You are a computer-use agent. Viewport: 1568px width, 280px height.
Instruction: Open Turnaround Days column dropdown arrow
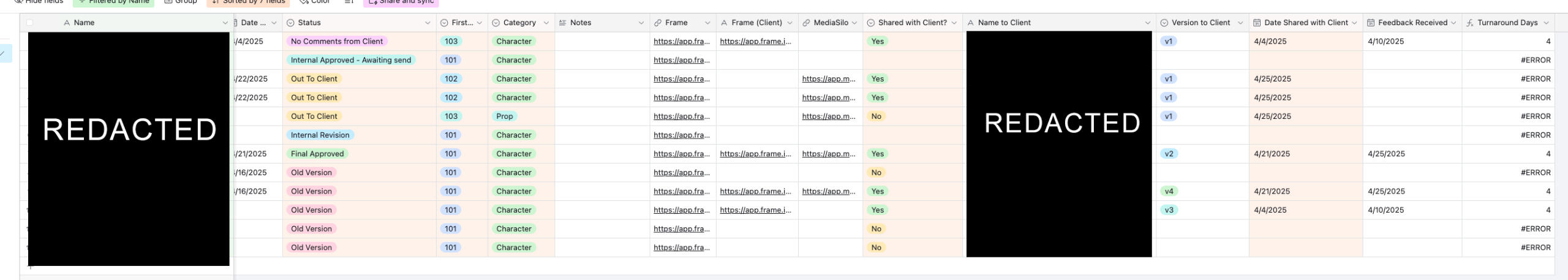click(1547, 23)
